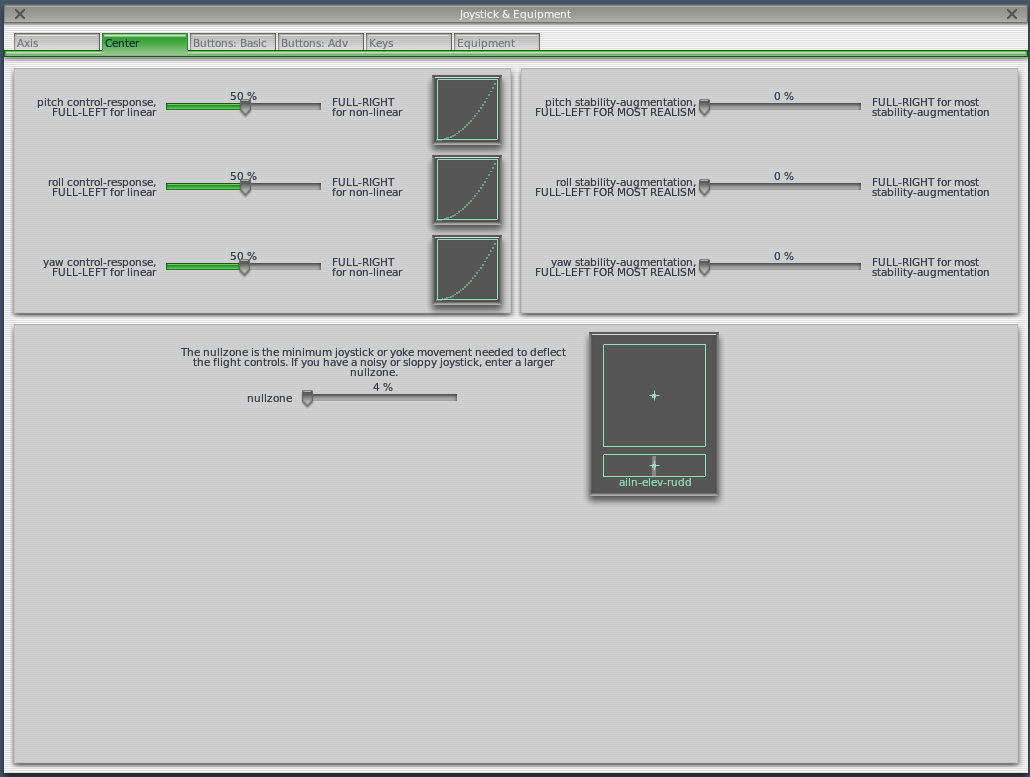Set the pitch stability-augmentation slider
The image size is (1030, 777).
[x=704, y=108]
